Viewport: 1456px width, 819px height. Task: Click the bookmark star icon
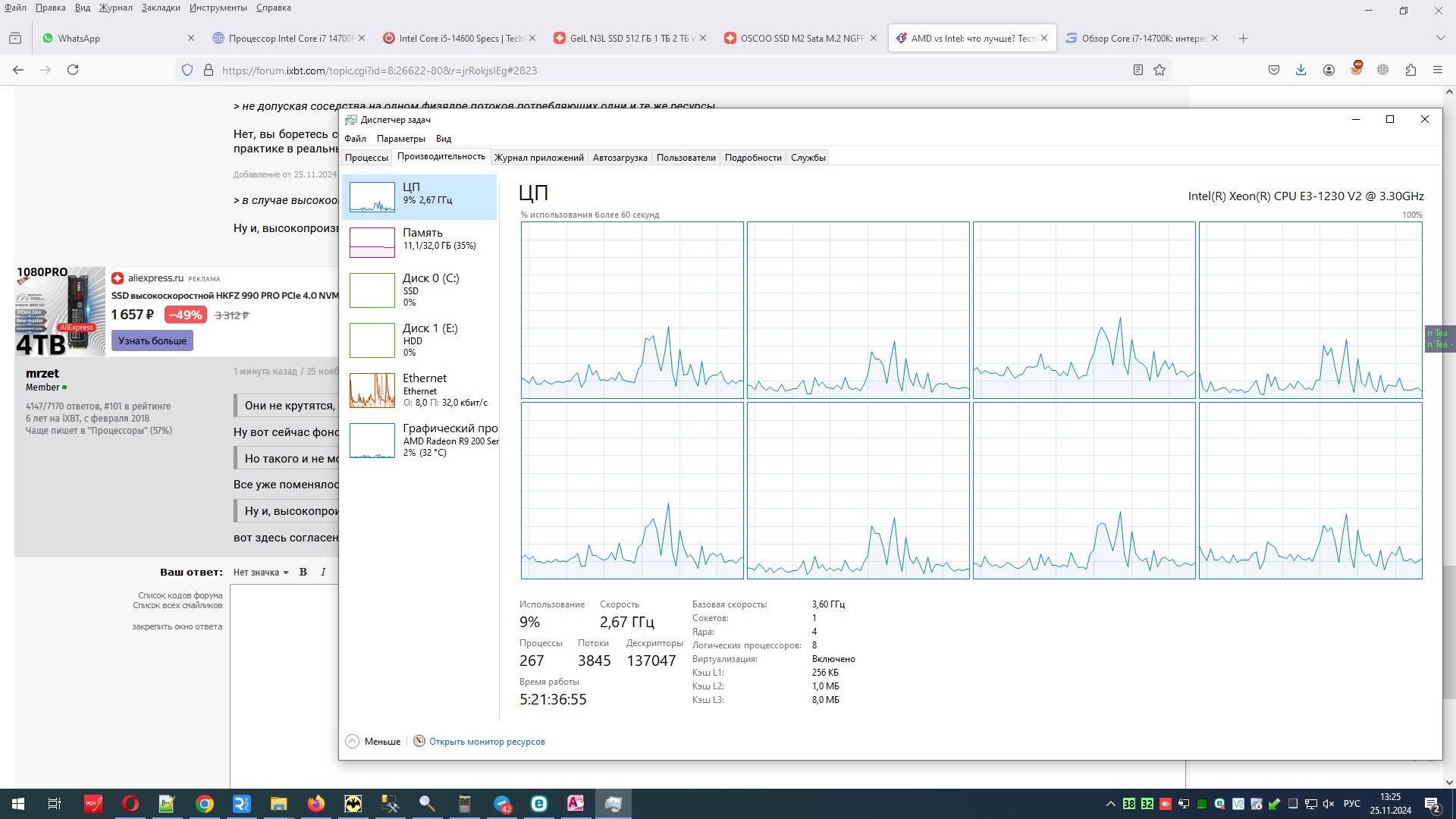tap(1159, 70)
